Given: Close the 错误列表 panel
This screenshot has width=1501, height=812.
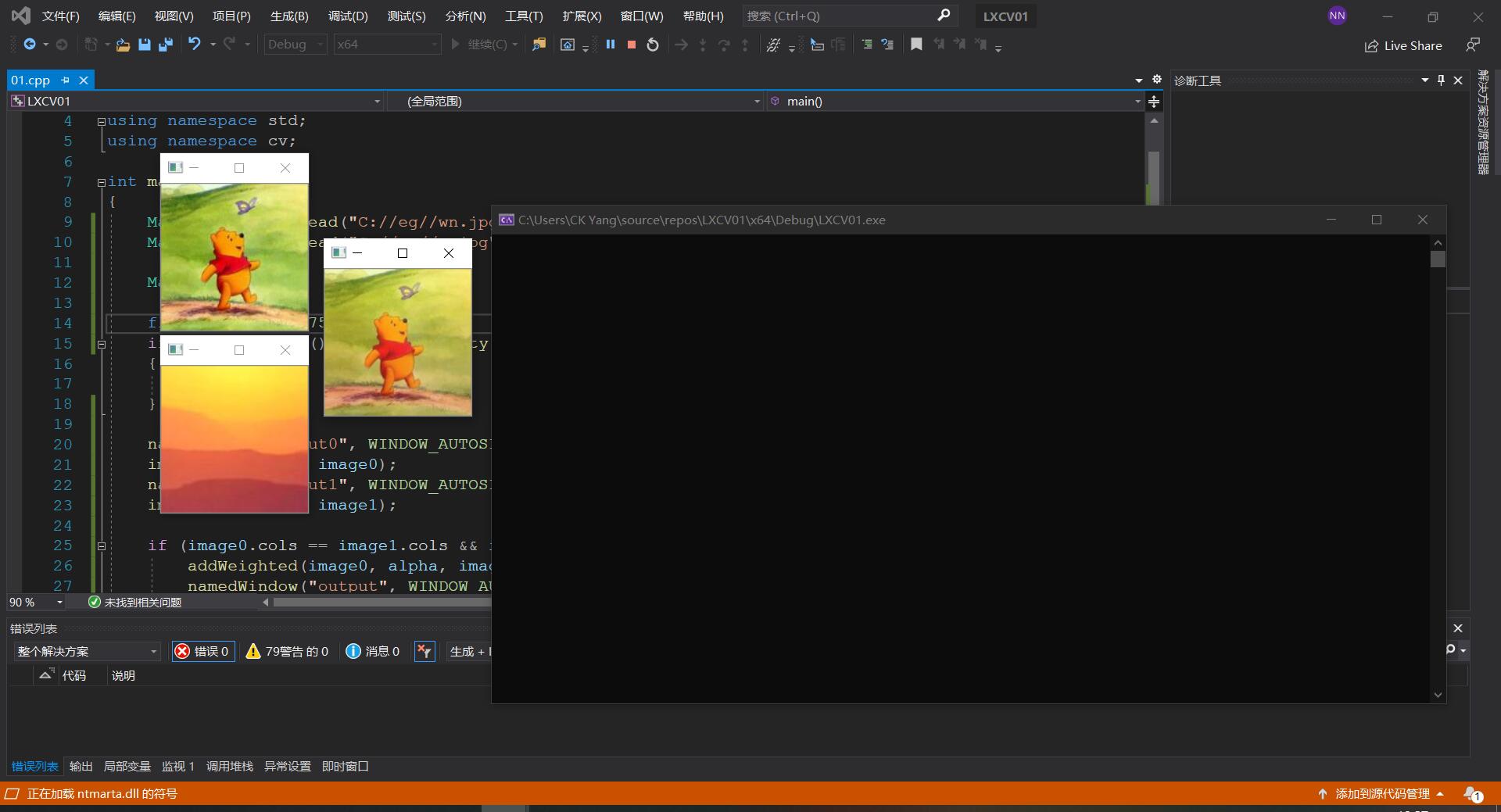Looking at the screenshot, I should click(1458, 628).
